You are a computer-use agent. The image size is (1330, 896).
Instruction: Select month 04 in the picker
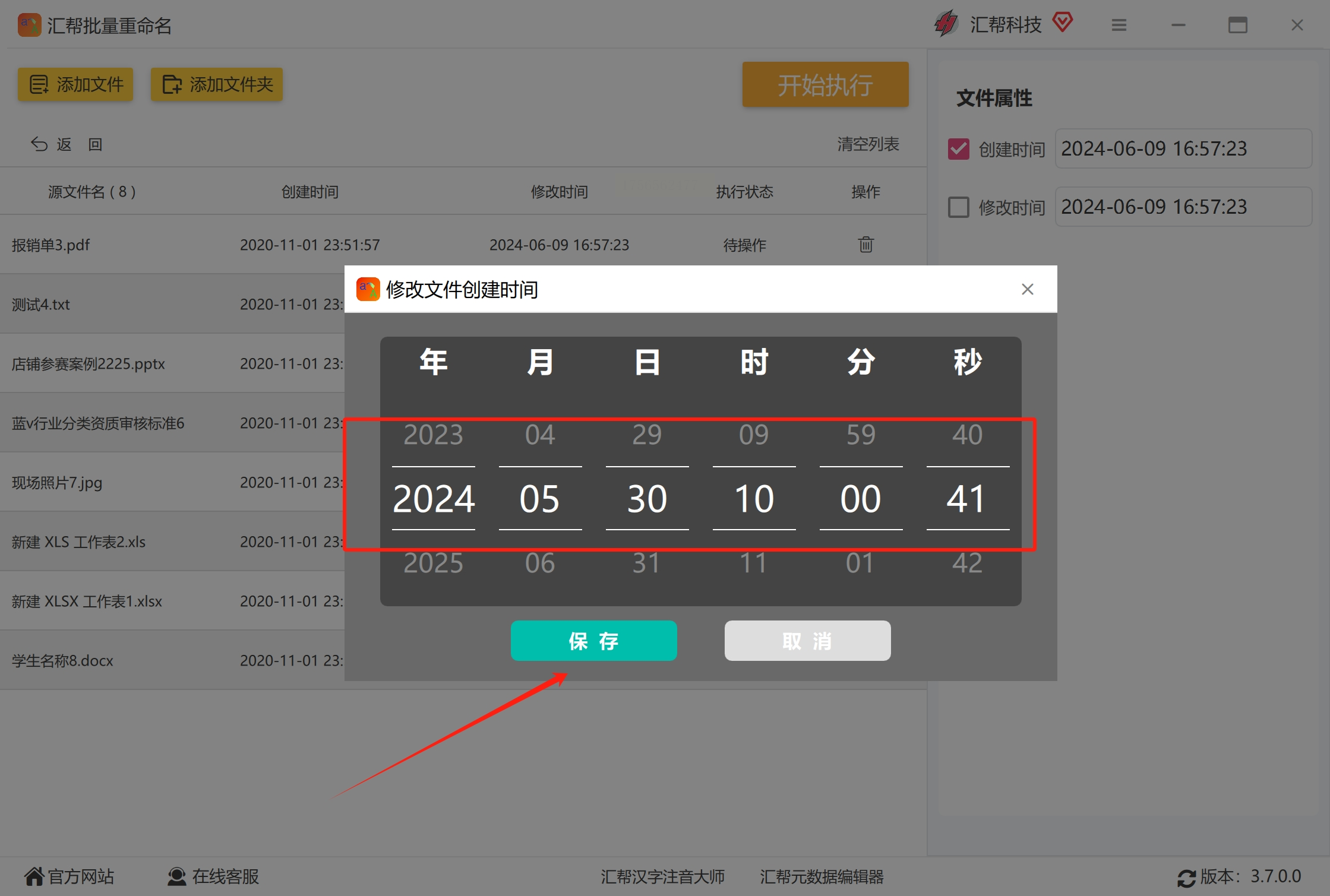[539, 435]
